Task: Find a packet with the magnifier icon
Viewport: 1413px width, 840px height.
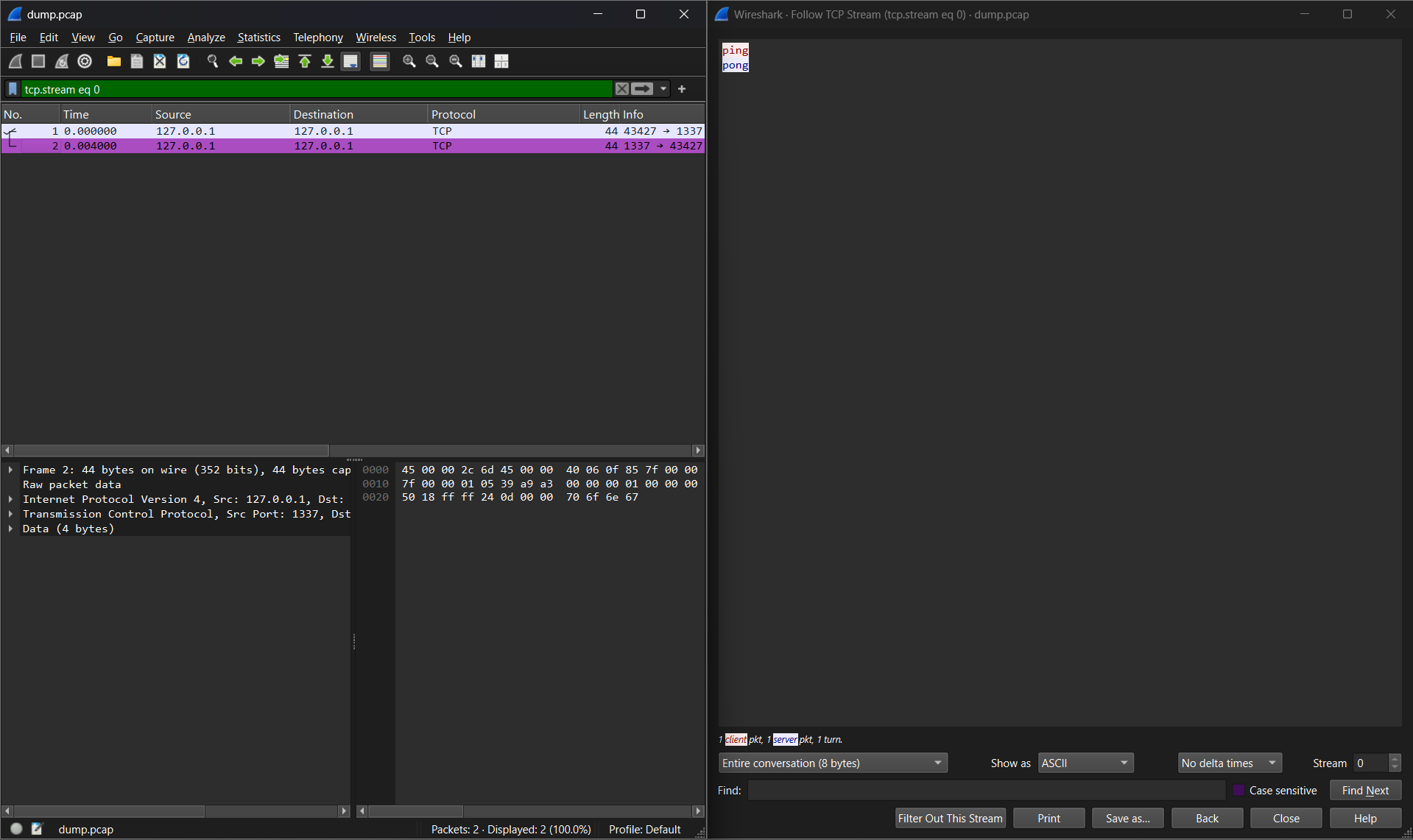Action: pos(213,61)
